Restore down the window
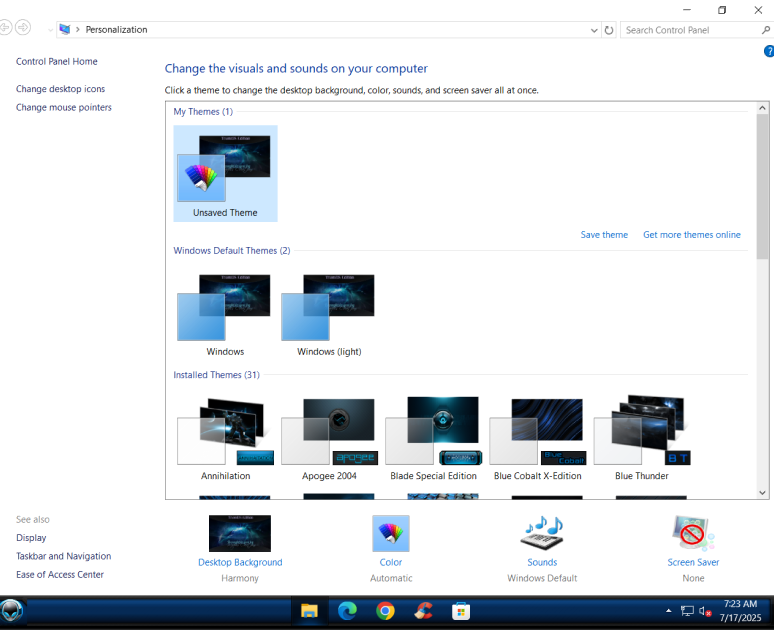The height and width of the screenshot is (630, 774). [x=722, y=10]
